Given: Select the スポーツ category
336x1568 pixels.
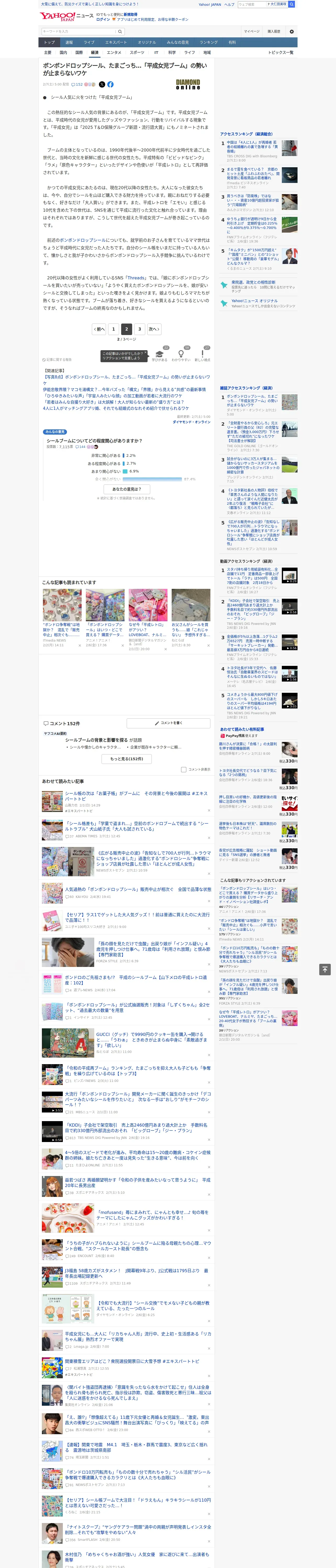Looking at the screenshot, I should click(137, 52).
